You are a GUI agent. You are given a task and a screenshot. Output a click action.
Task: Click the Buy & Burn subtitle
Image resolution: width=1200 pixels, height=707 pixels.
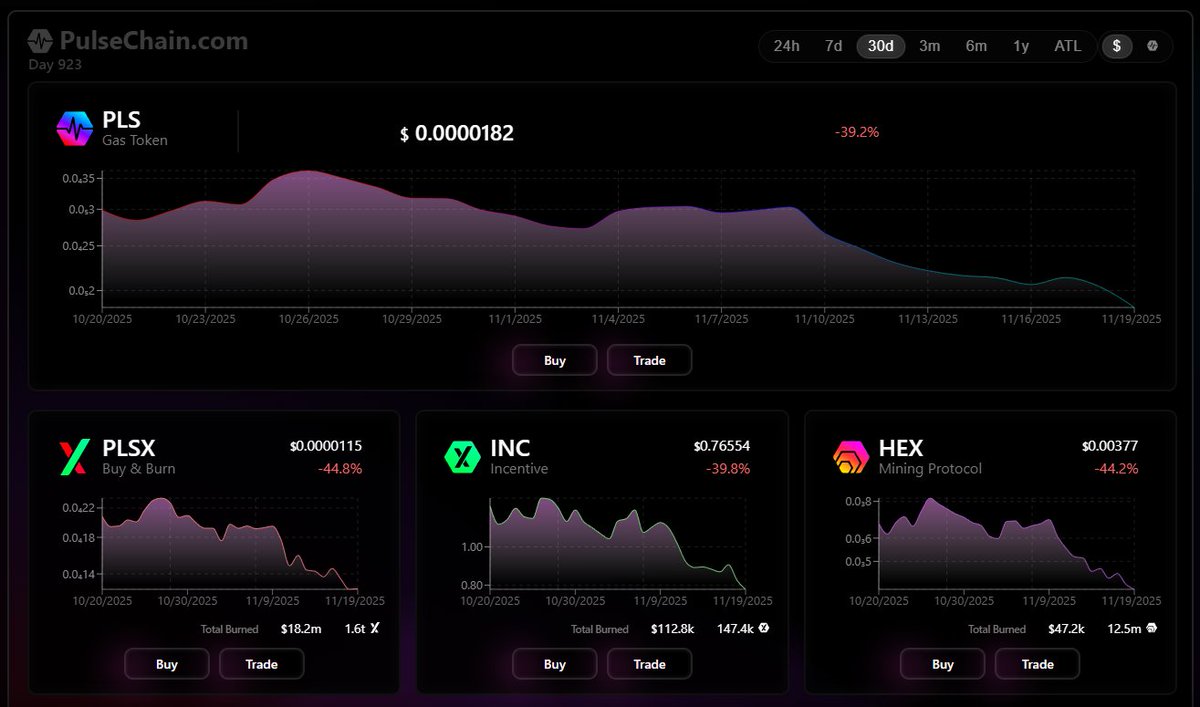tap(139, 469)
